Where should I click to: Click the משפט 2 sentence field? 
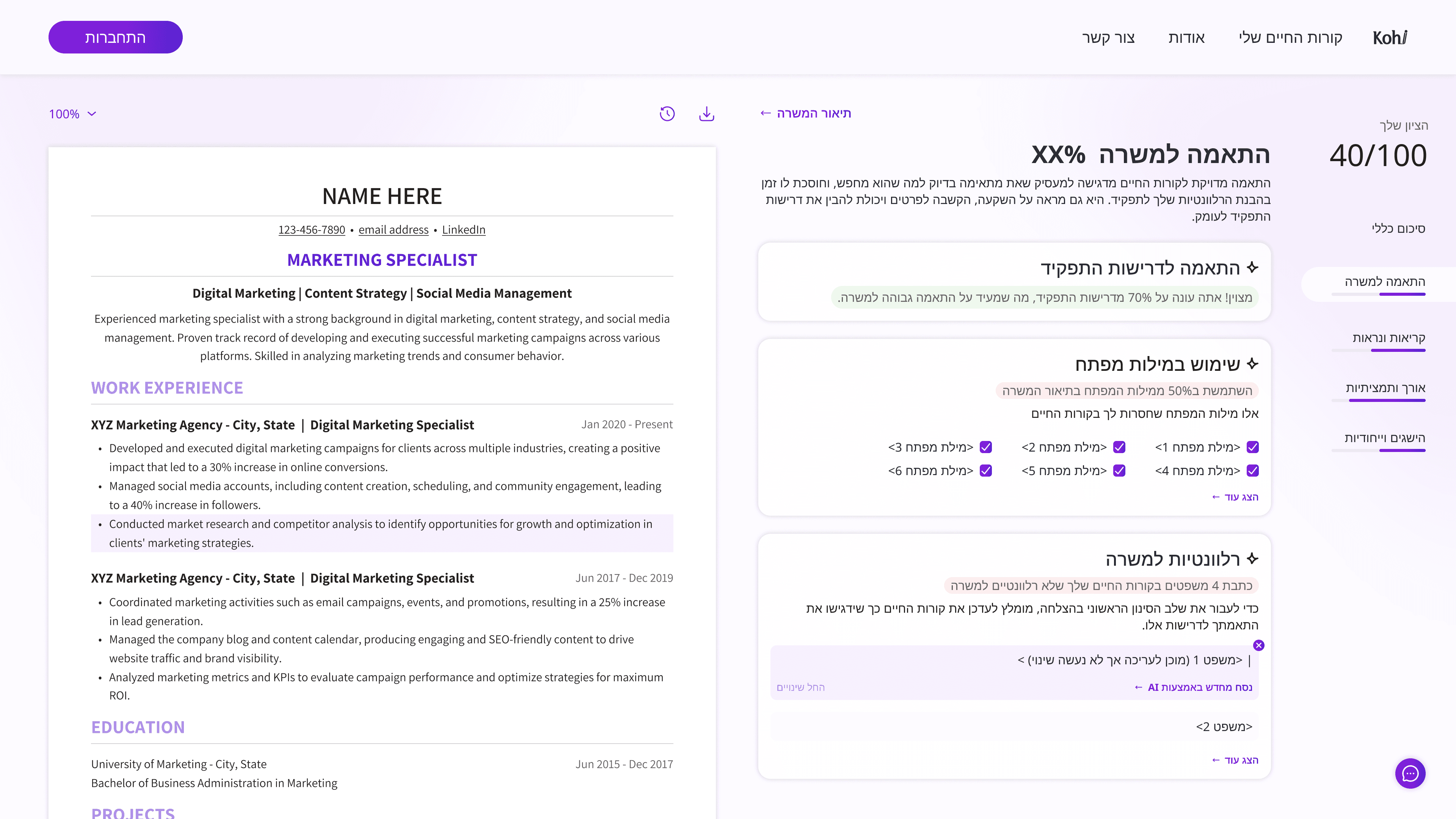click(1014, 726)
